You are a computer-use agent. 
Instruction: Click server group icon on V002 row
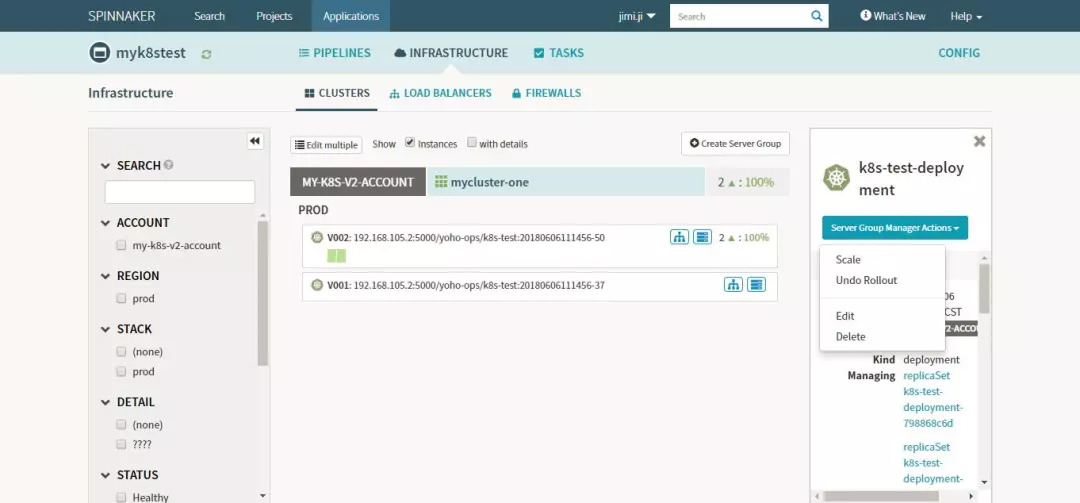coord(702,237)
